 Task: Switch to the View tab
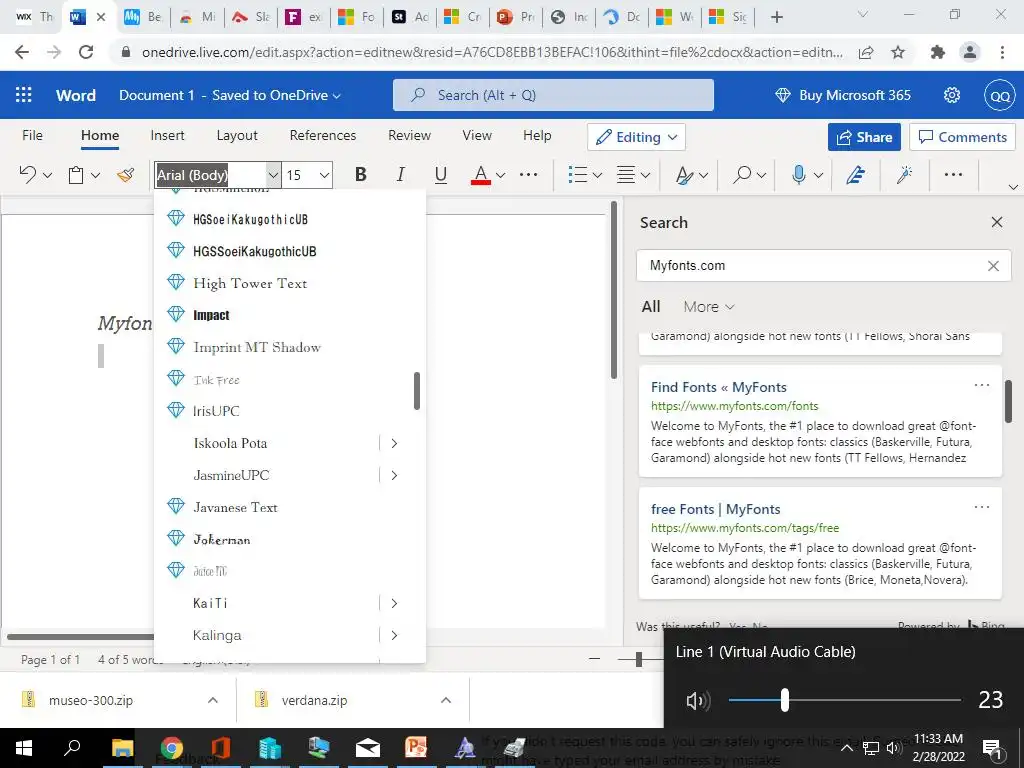pos(477,135)
